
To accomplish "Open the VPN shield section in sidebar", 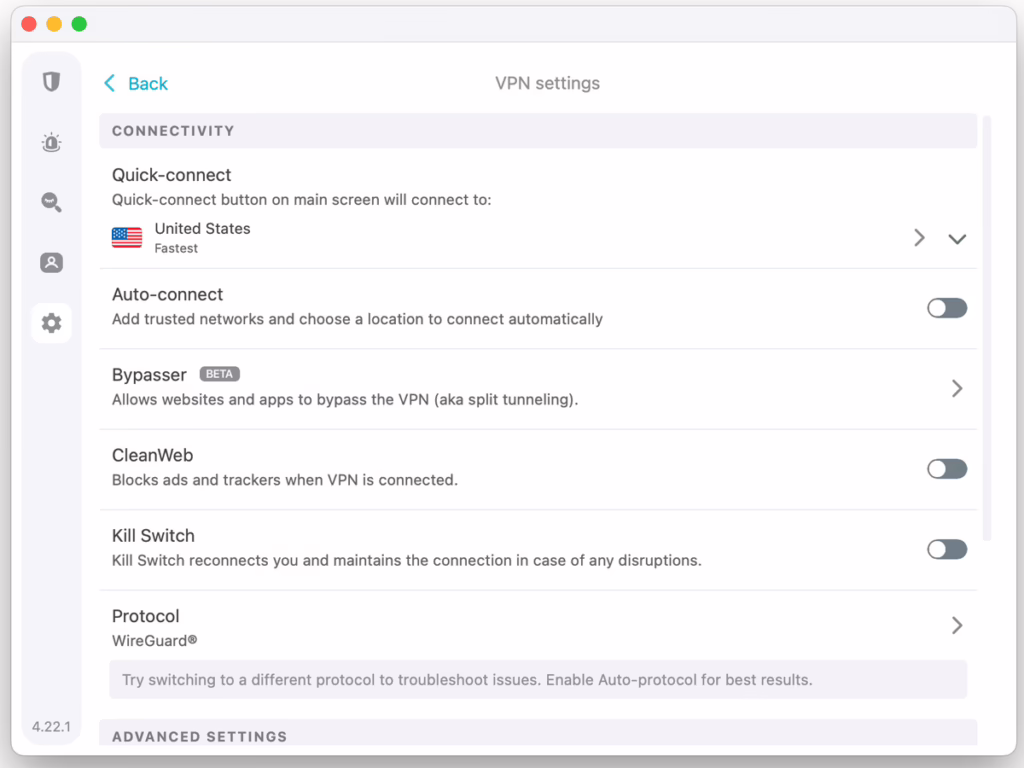I will coord(52,82).
